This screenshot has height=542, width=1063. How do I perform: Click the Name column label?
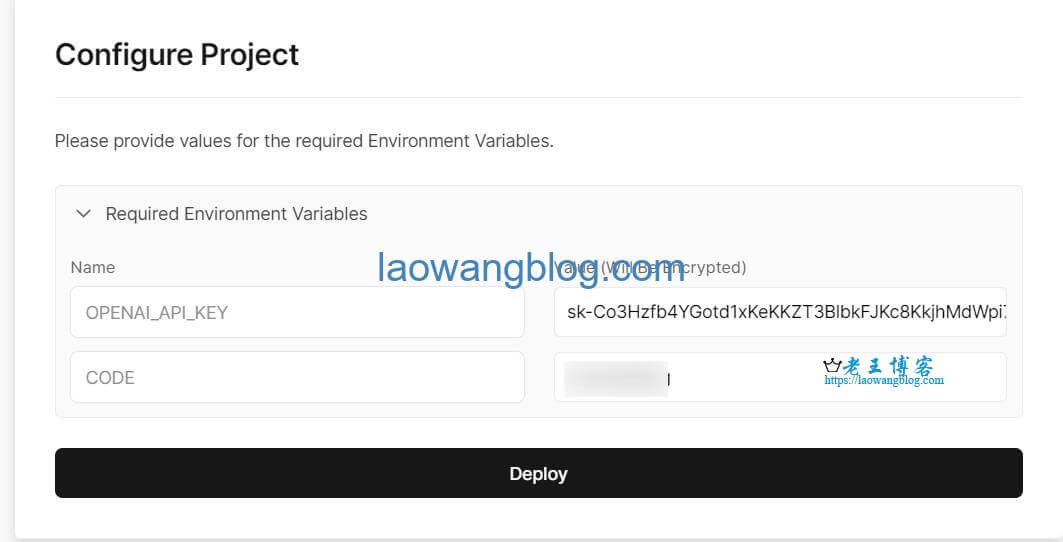(x=93, y=267)
